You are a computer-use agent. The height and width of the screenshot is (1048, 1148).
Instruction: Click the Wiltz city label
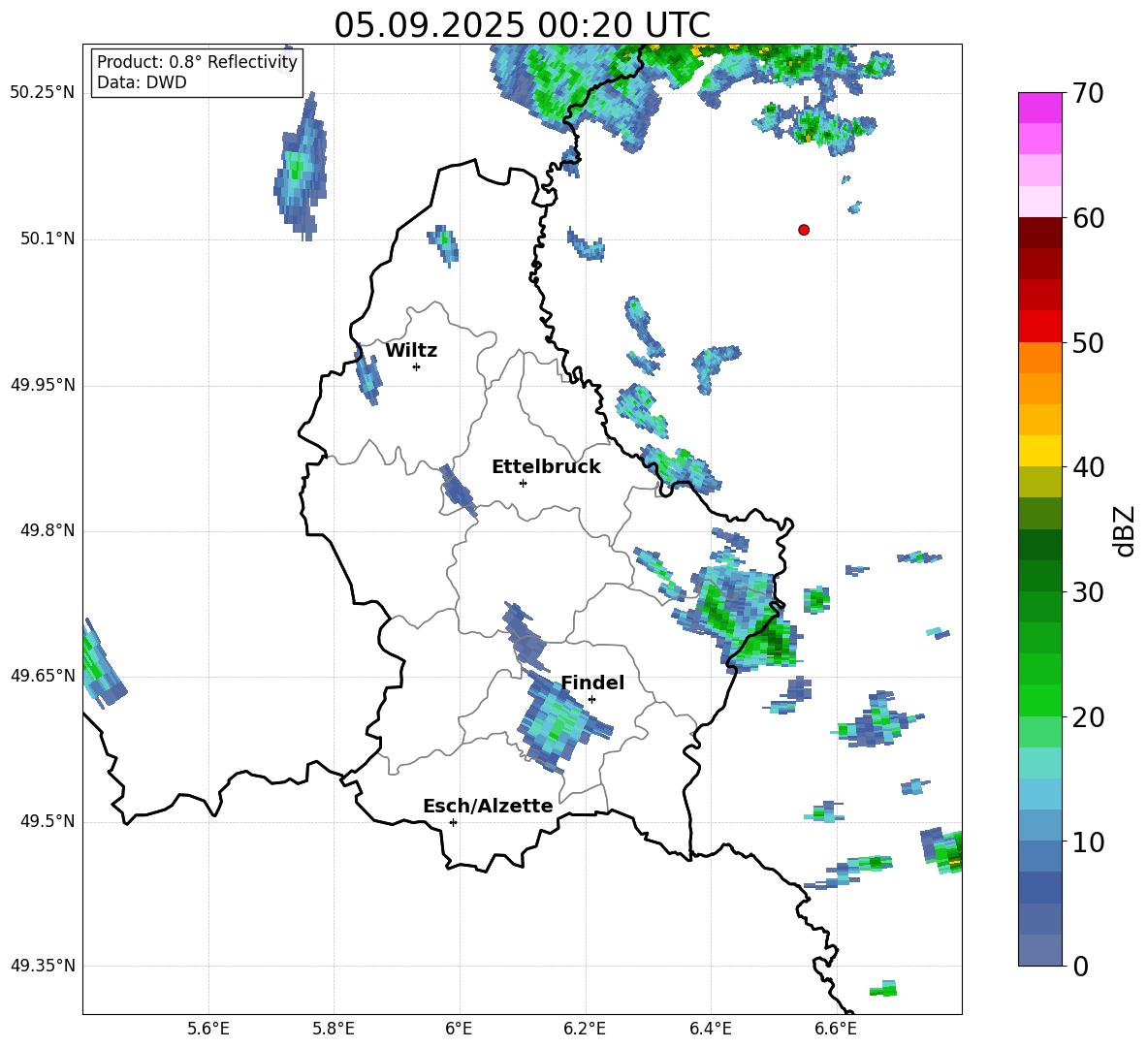pyautogui.click(x=411, y=351)
